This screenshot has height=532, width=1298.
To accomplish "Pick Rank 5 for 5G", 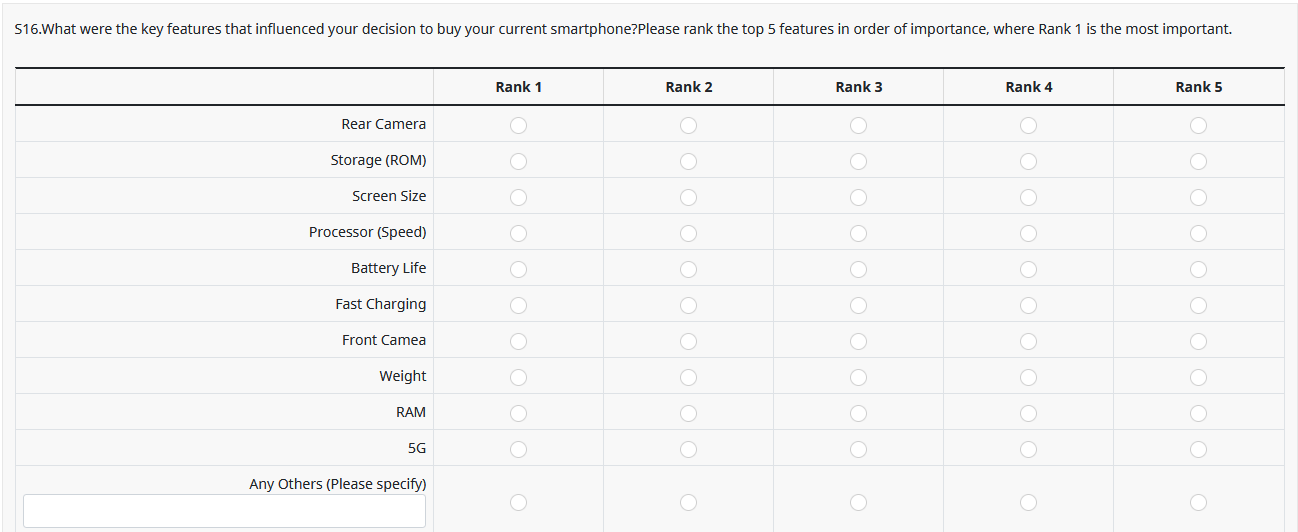I will point(1198,449).
